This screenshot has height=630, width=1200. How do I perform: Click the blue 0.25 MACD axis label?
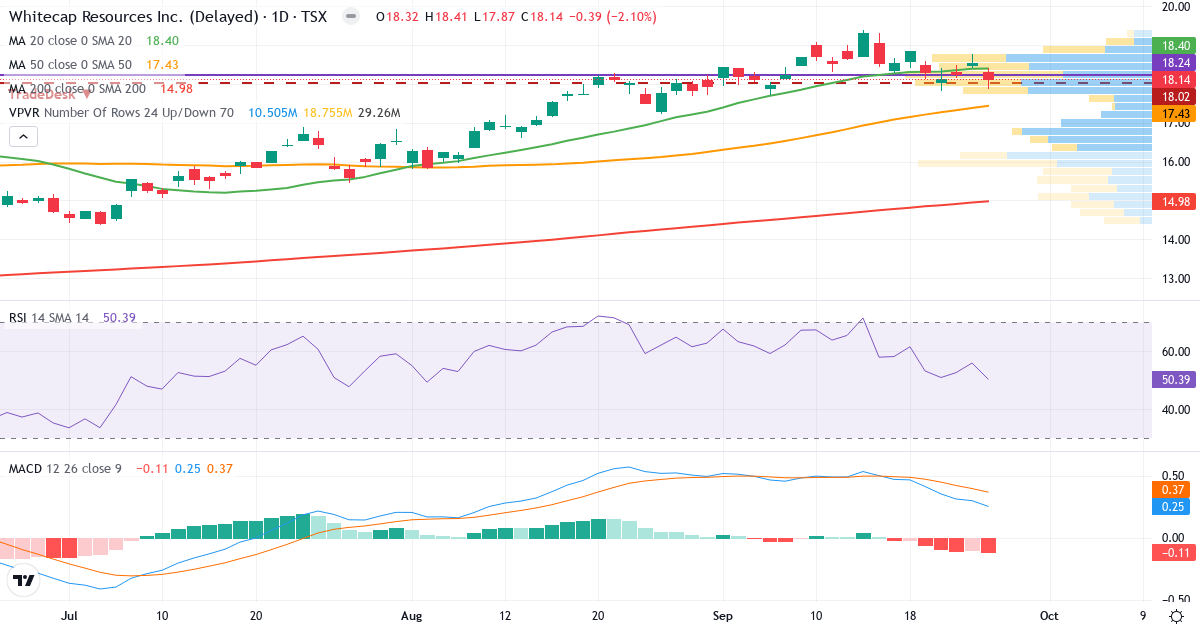tap(1173, 506)
